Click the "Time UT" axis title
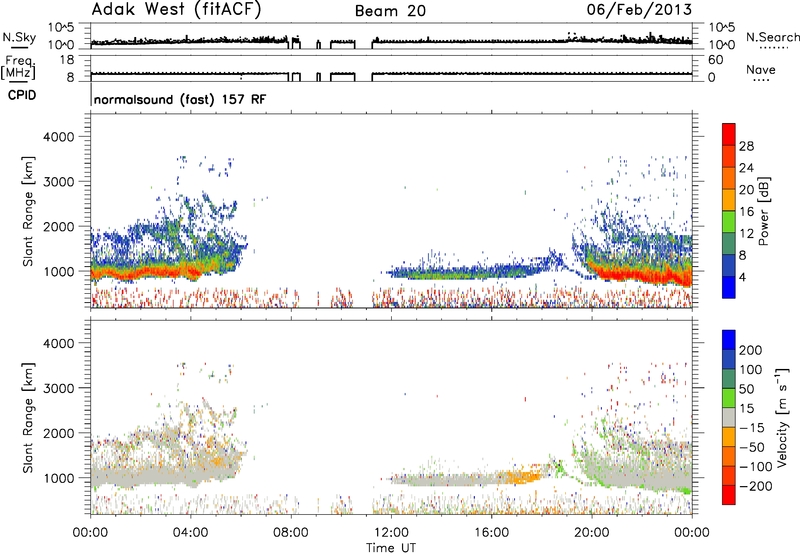This screenshot has height=554, width=800. (391, 548)
